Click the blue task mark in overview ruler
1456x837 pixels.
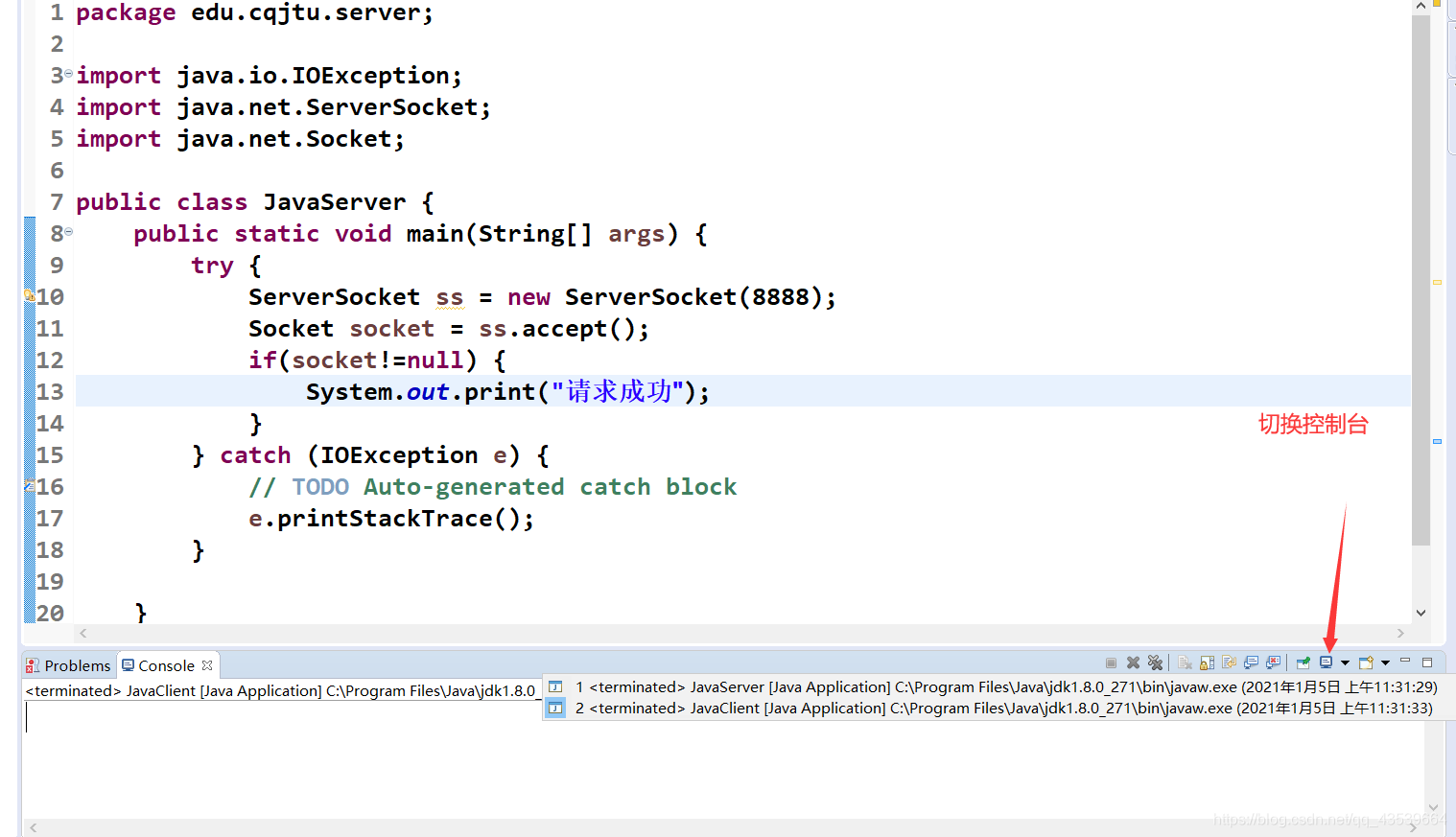pyautogui.click(x=1437, y=441)
